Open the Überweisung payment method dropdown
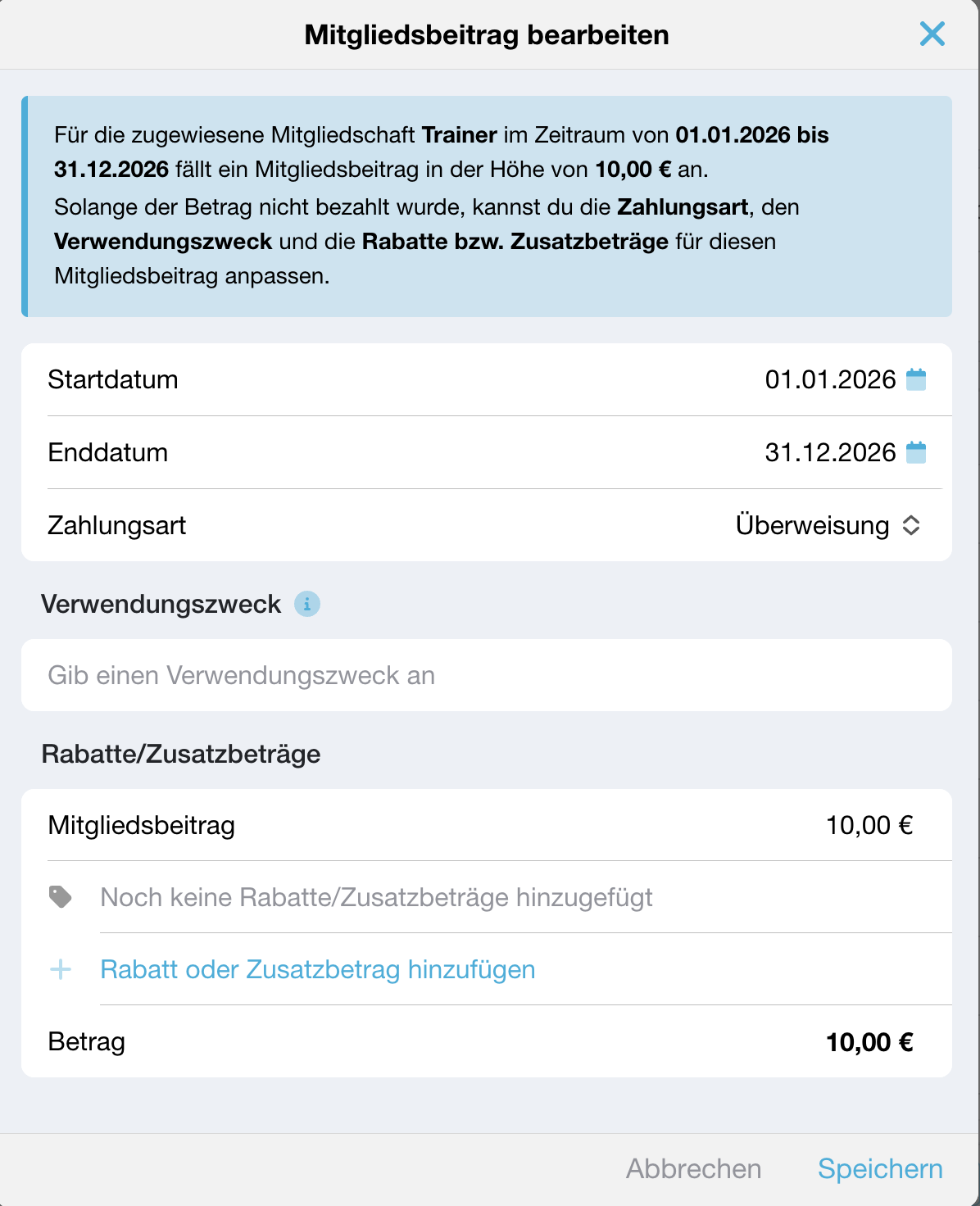 coord(828,525)
